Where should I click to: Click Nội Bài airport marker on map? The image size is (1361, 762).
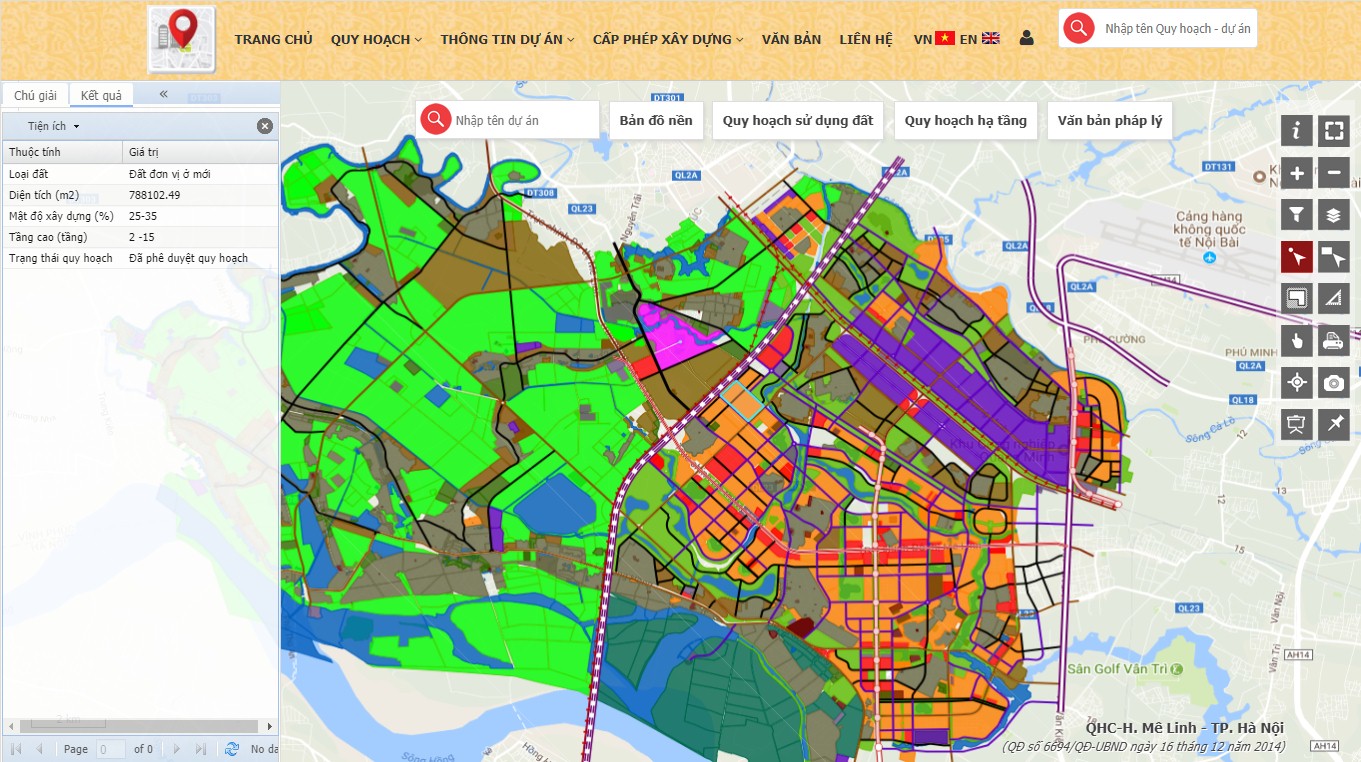pyautogui.click(x=1209, y=257)
